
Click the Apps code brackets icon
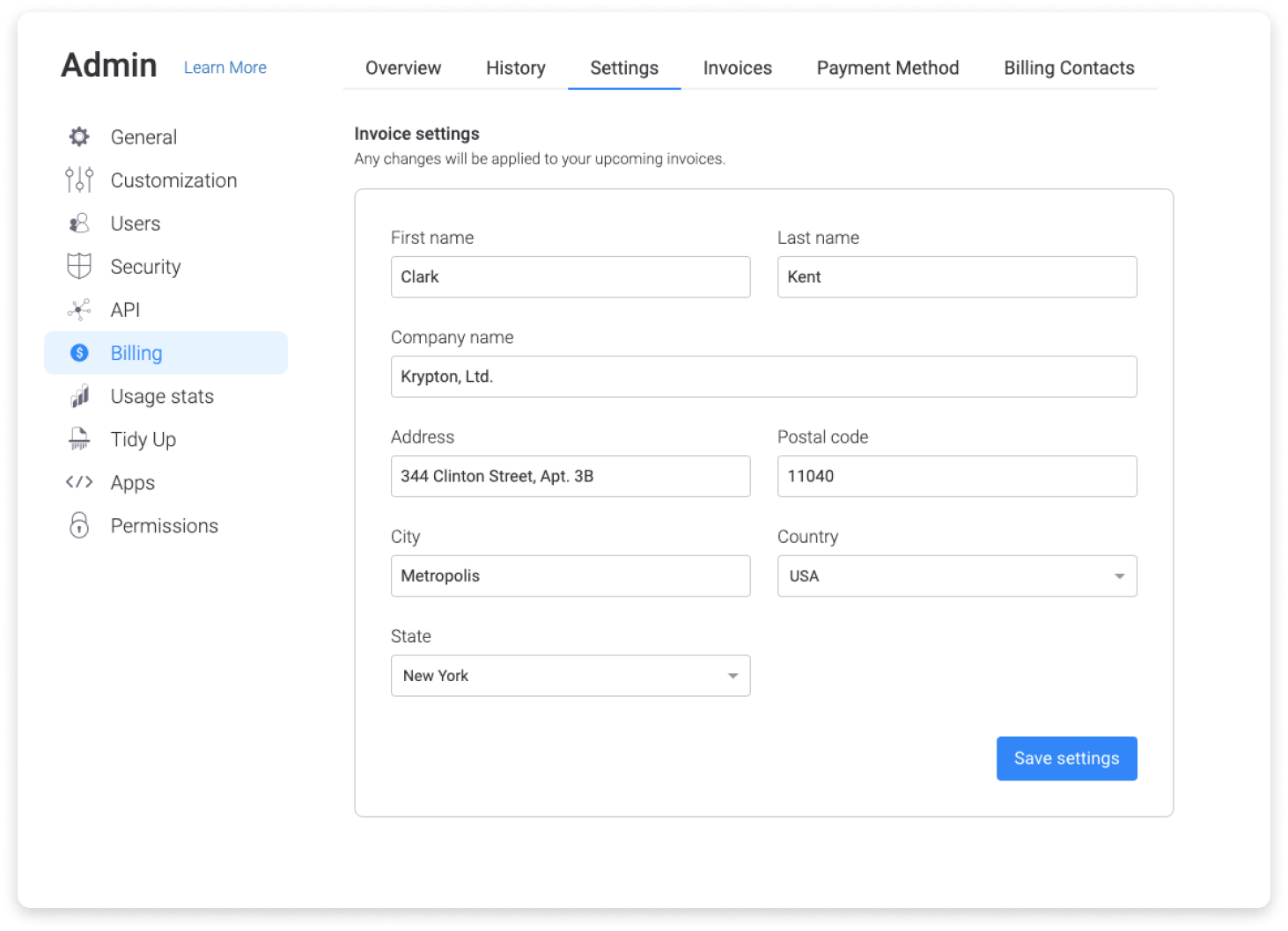[79, 482]
